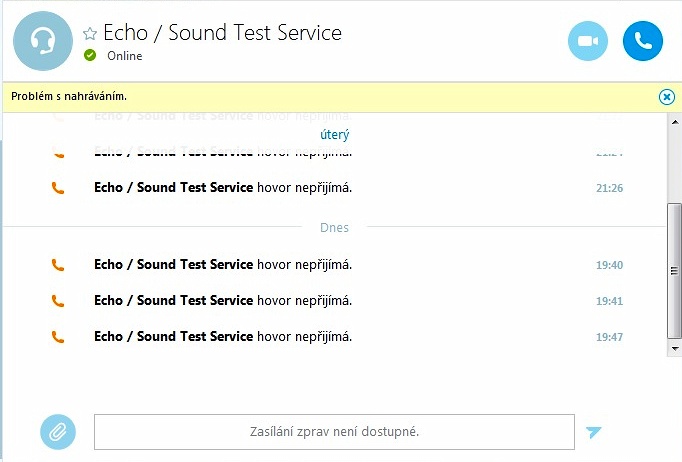The image size is (682, 462).
Task: Add Echo to favorites via star
Action: (90, 34)
